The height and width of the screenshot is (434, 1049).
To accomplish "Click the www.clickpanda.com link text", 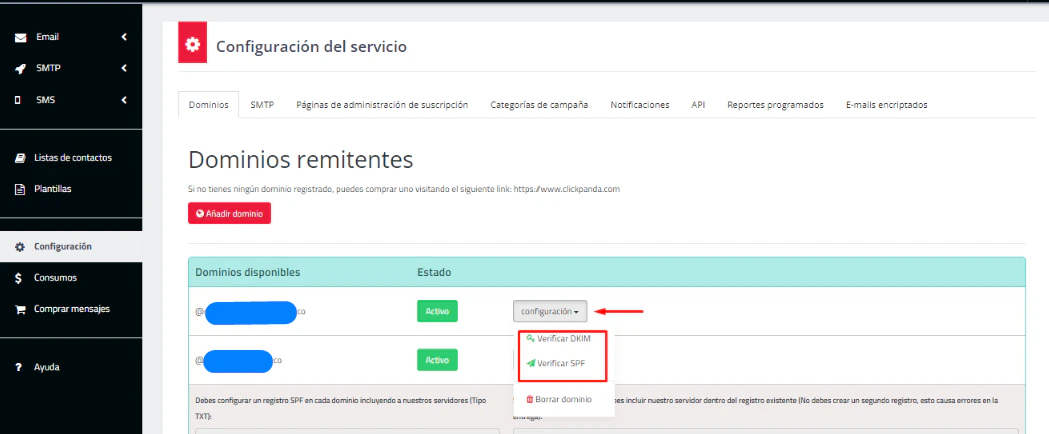I will pyautogui.click(x=567, y=189).
